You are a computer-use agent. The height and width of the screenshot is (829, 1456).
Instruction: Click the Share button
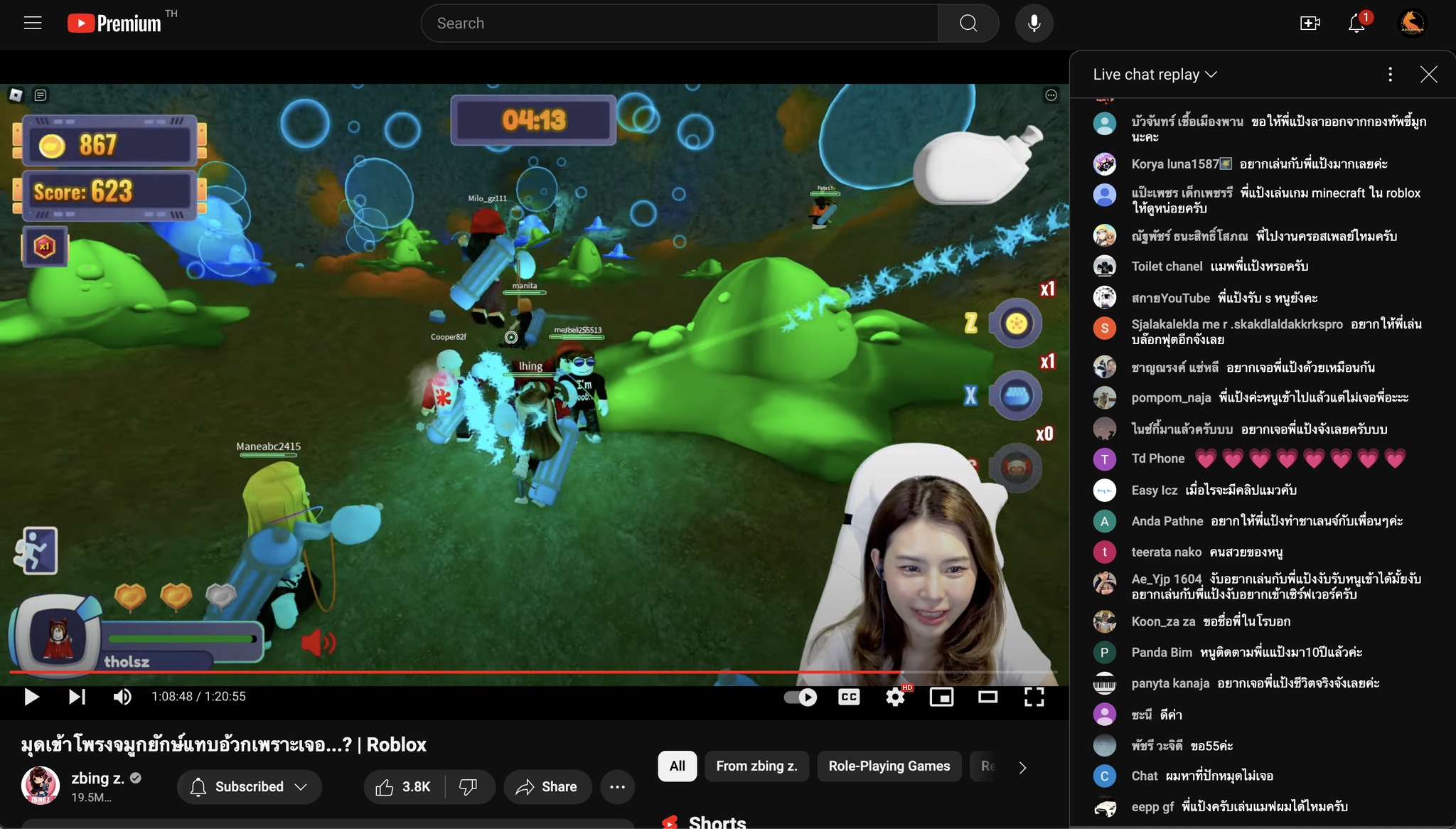[547, 786]
